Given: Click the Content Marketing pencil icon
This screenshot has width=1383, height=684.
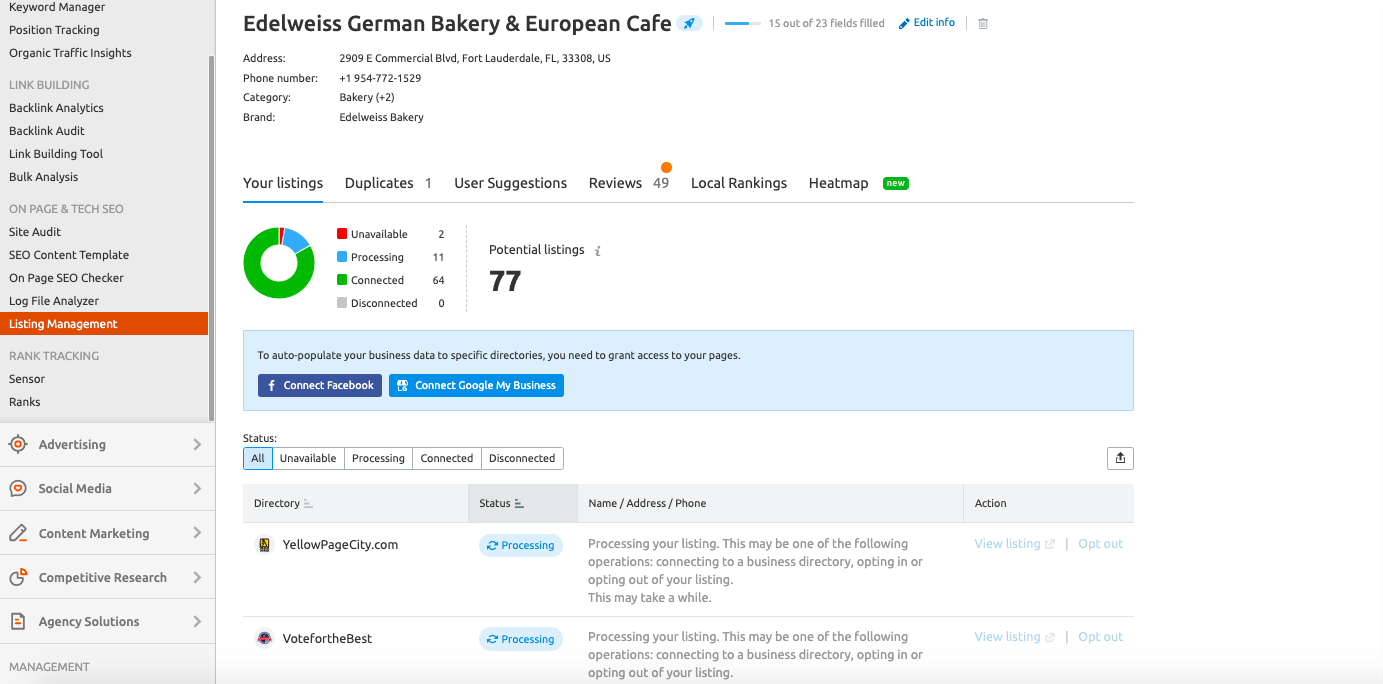Looking at the screenshot, I should click(x=18, y=533).
